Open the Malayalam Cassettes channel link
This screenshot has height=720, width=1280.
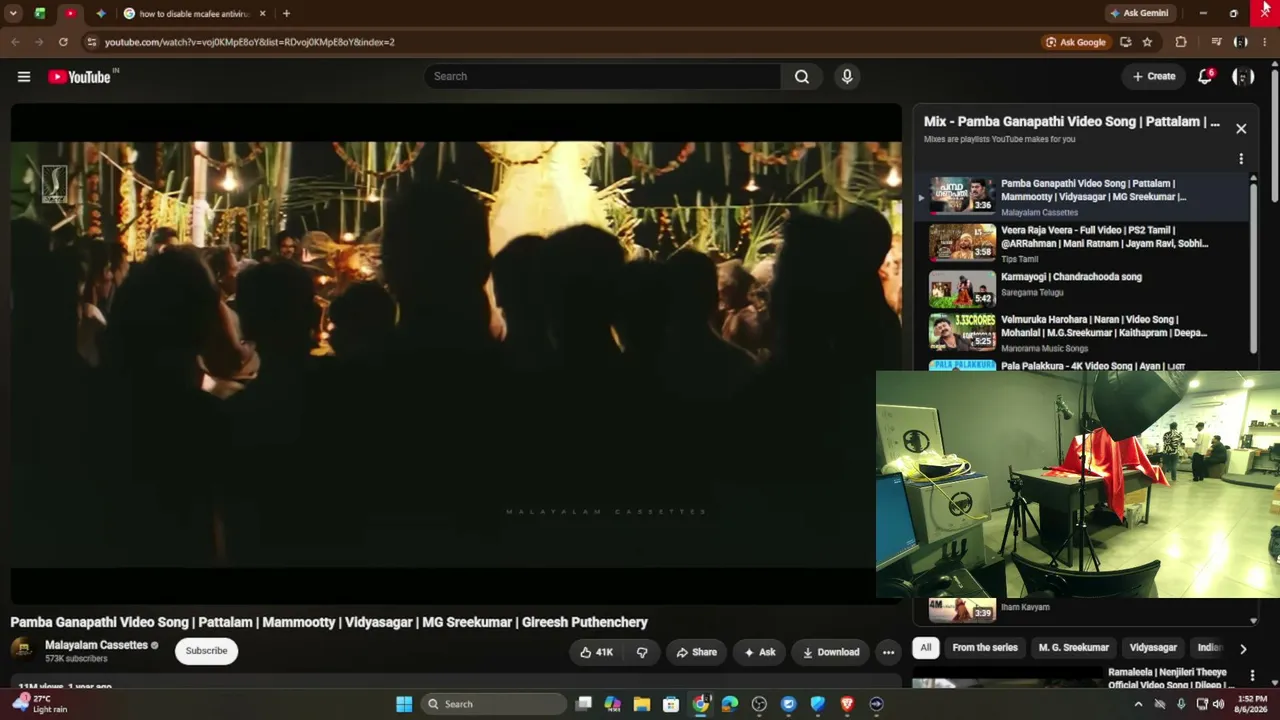96,645
